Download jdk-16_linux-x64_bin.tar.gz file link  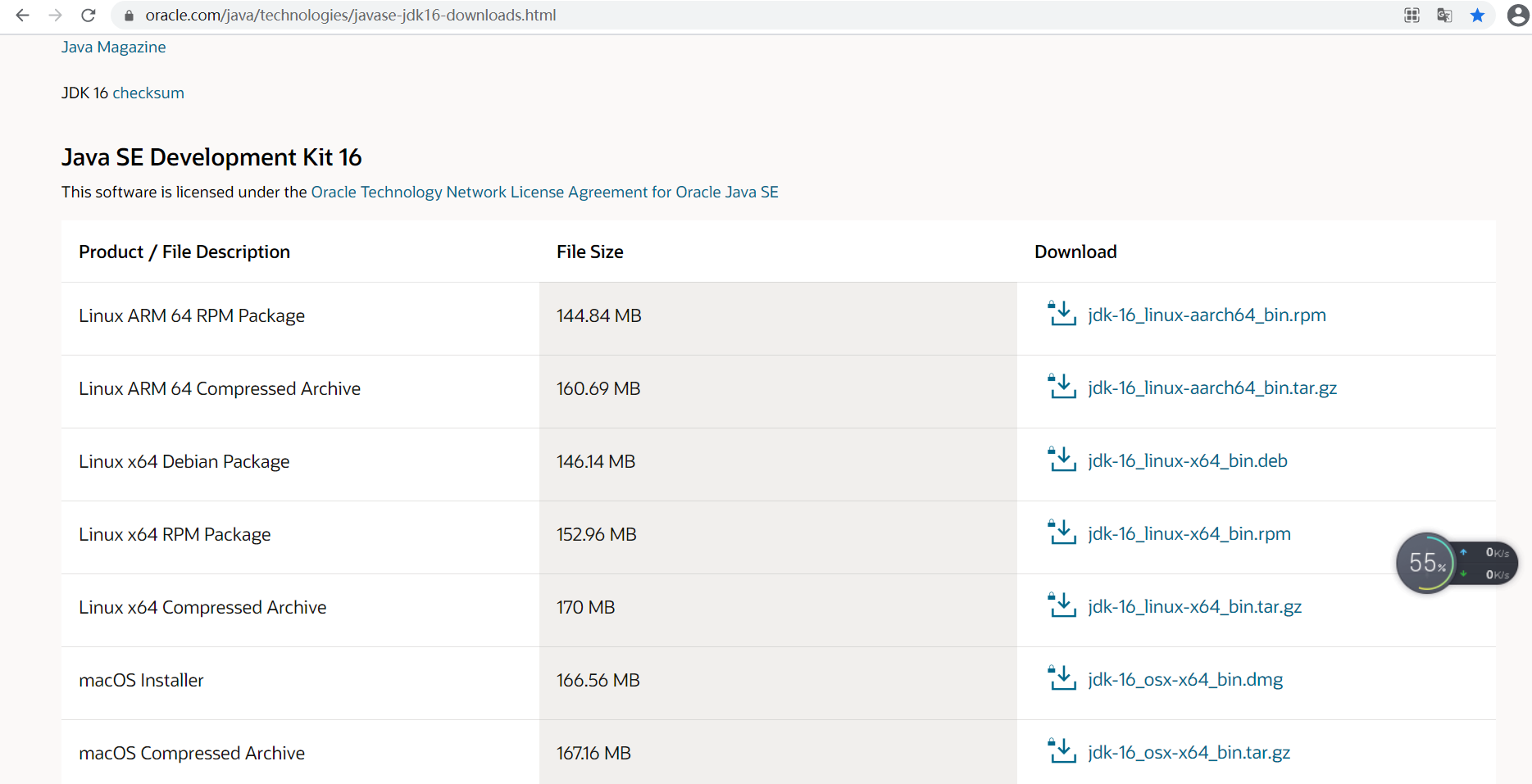pos(1194,606)
